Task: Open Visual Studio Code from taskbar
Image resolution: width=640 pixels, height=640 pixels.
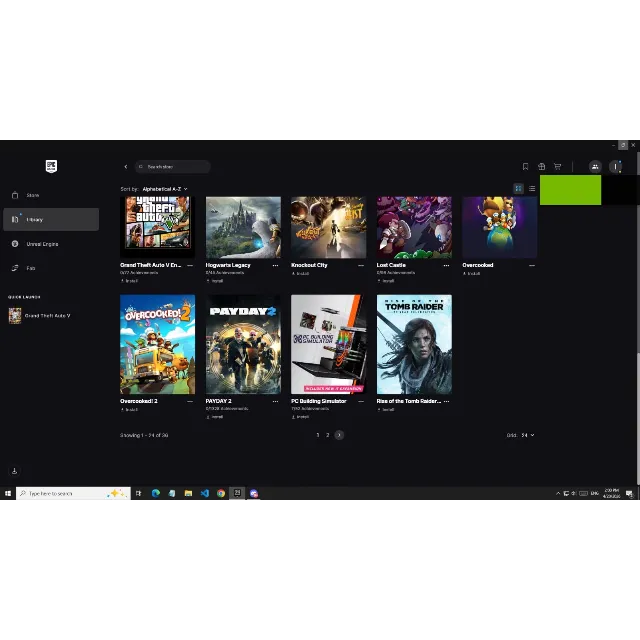Action: pyautogui.click(x=204, y=493)
